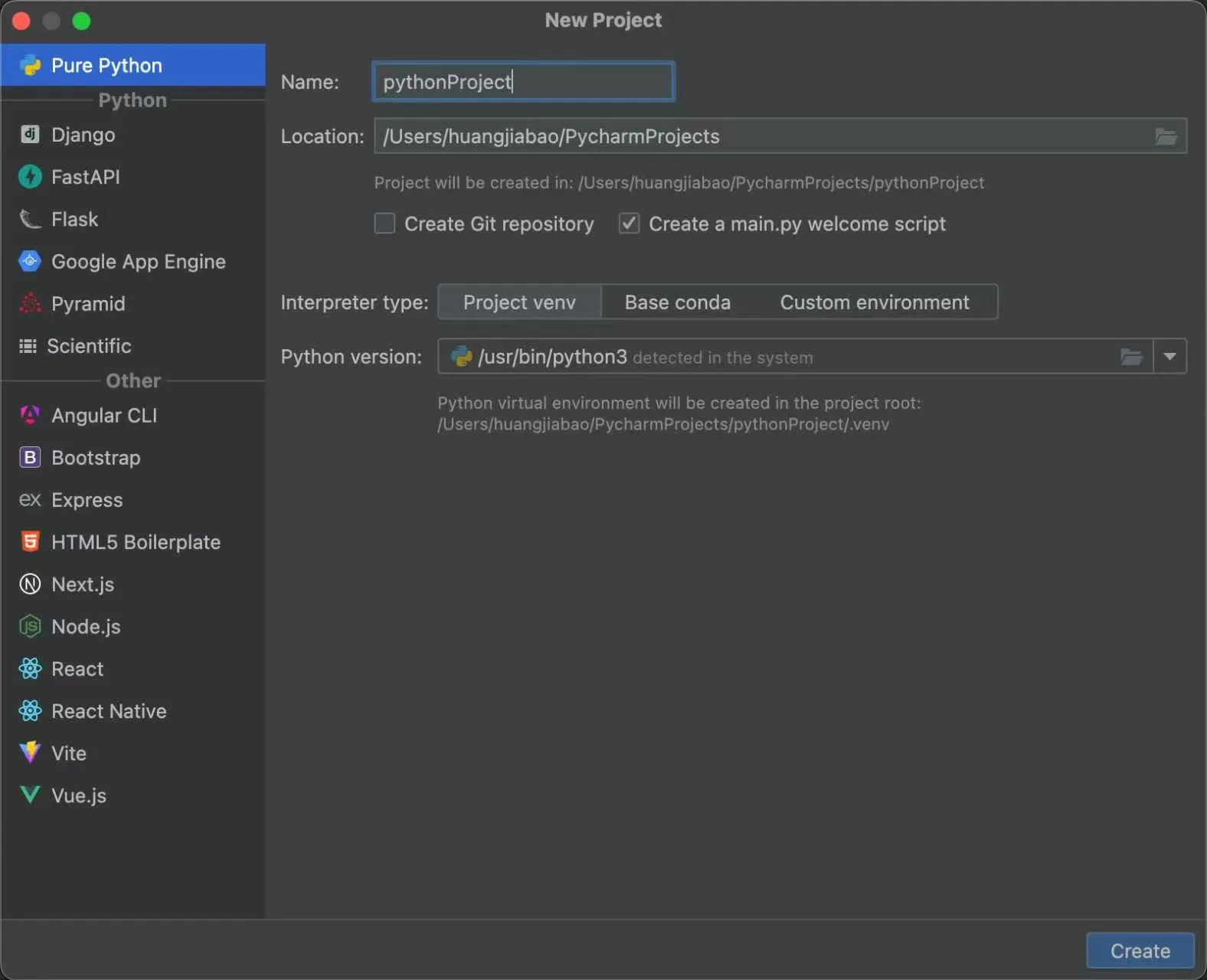Image resolution: width=1207 pixels, height=980 pixels.
Task: Choose Scientific project type
Action: pyautogui.click(x=133, y=346)
